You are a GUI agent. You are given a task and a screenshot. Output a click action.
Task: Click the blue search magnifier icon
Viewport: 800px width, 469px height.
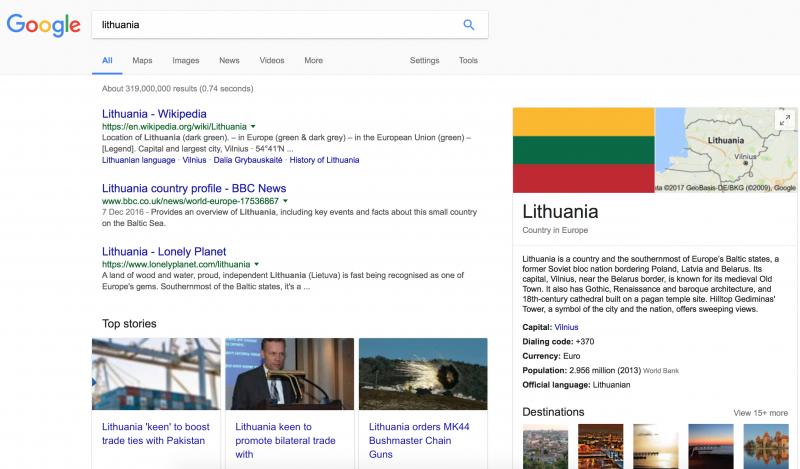pyautogui.click(x=468, y=24)
